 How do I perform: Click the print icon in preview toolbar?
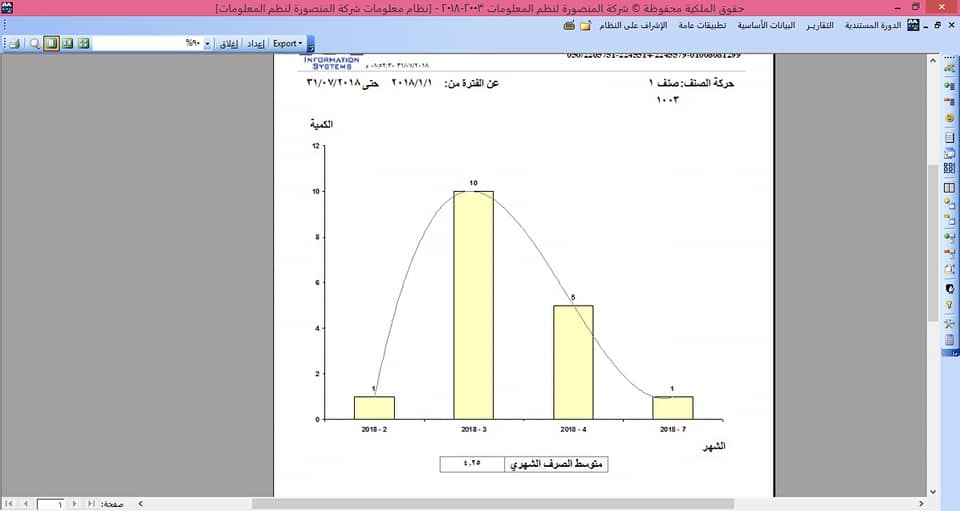pyautogui.click(x=15, y=43)
